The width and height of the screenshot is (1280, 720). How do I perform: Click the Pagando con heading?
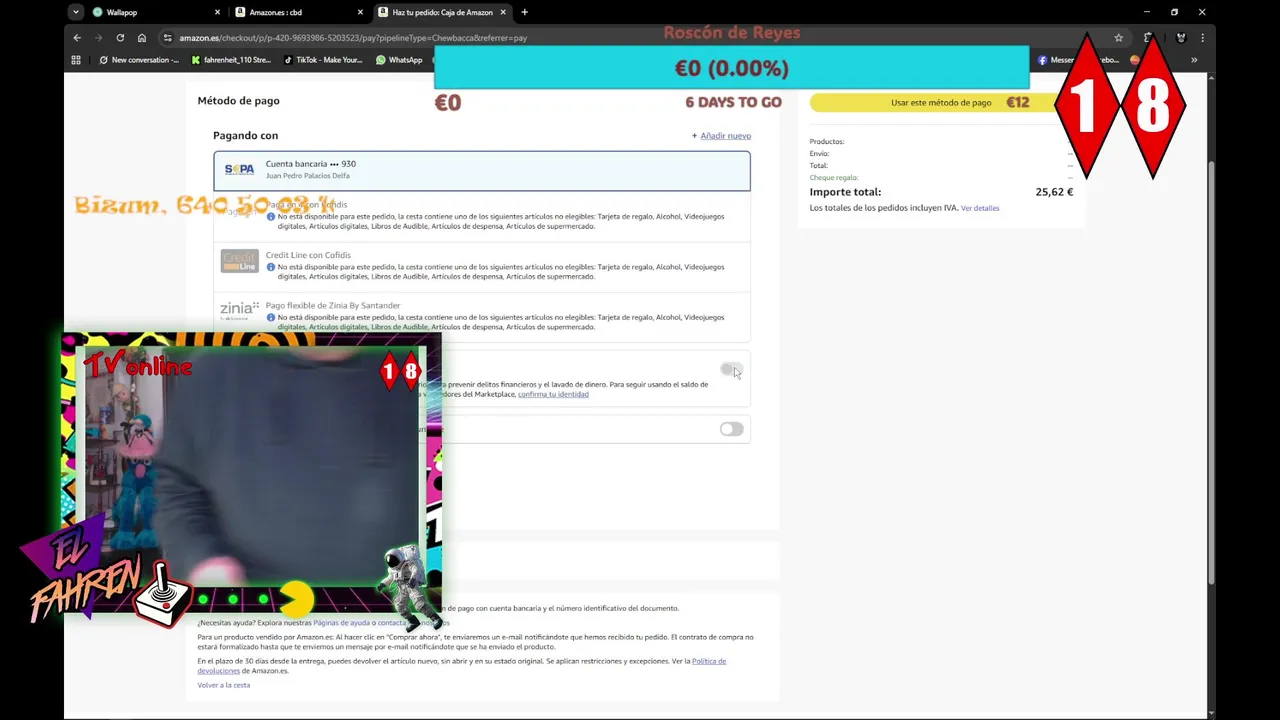(245, 135)
